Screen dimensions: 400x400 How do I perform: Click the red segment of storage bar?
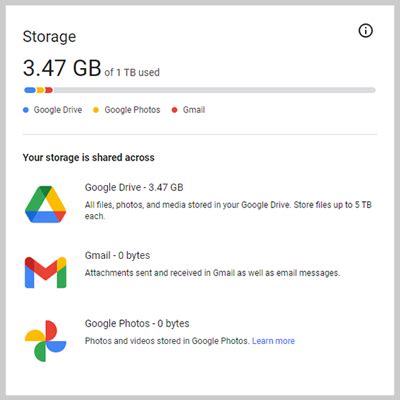tap(49, 90)
